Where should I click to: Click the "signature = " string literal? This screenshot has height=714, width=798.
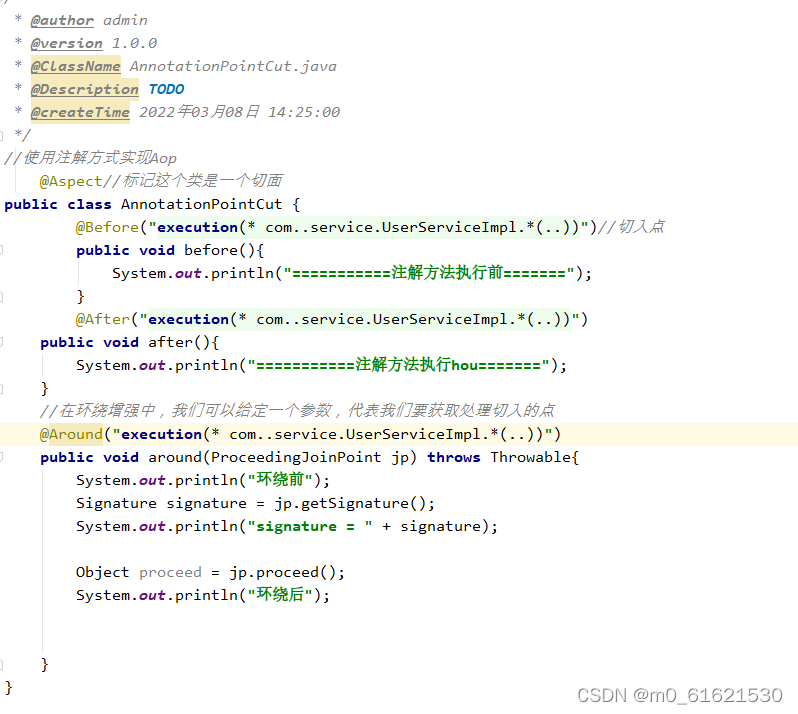[310, 526]
